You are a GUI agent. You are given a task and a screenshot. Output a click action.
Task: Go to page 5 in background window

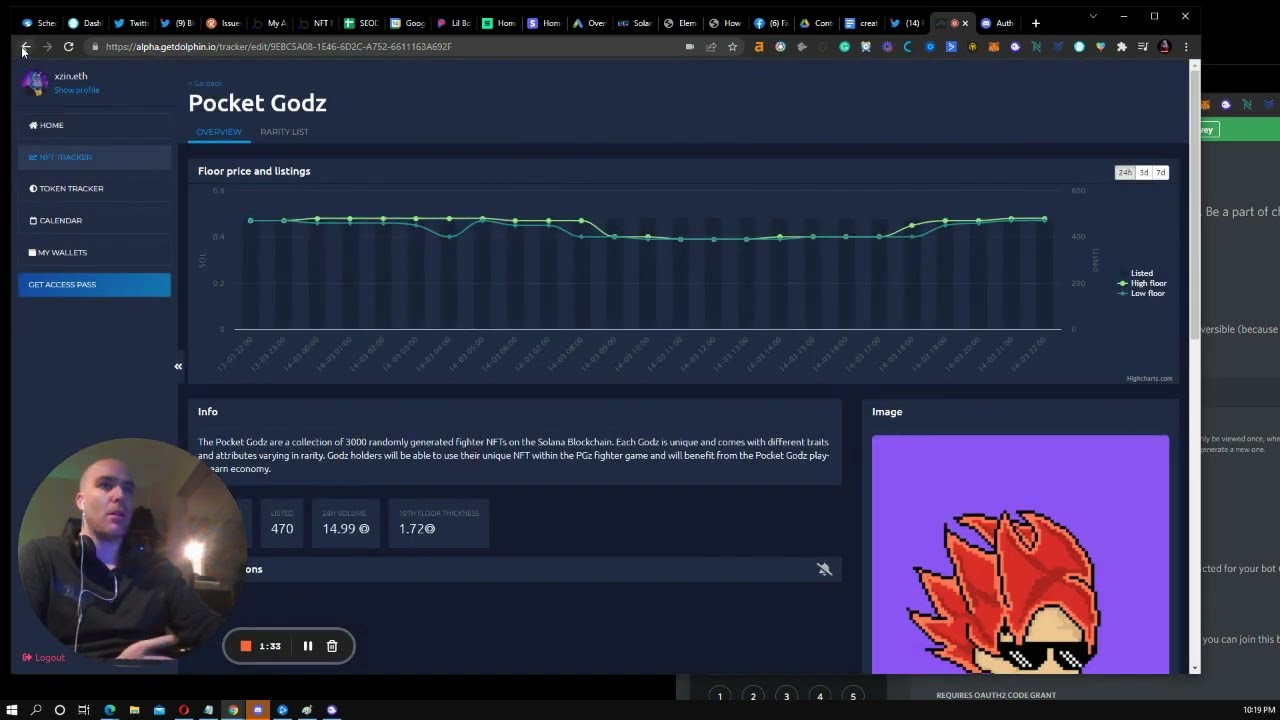tap(853, 696)
